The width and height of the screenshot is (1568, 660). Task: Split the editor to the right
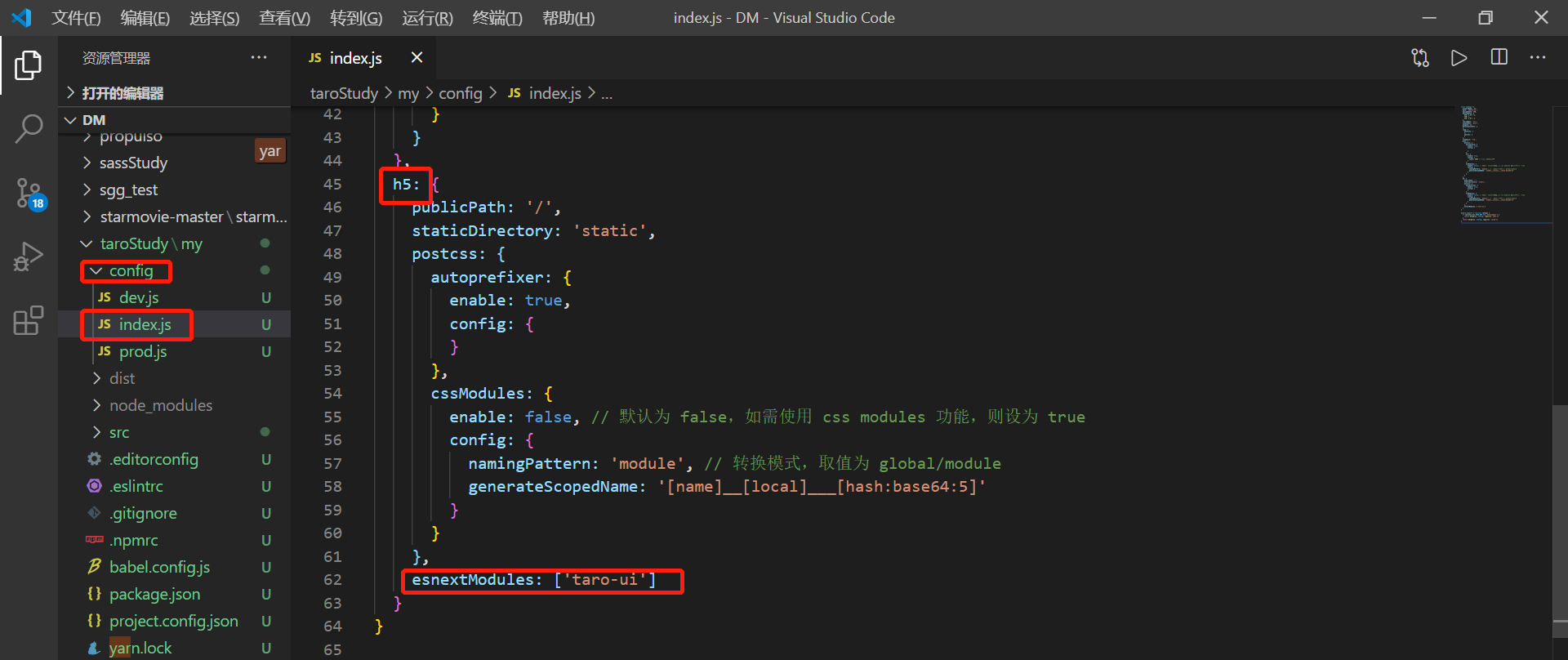[x=1499, y=57]
